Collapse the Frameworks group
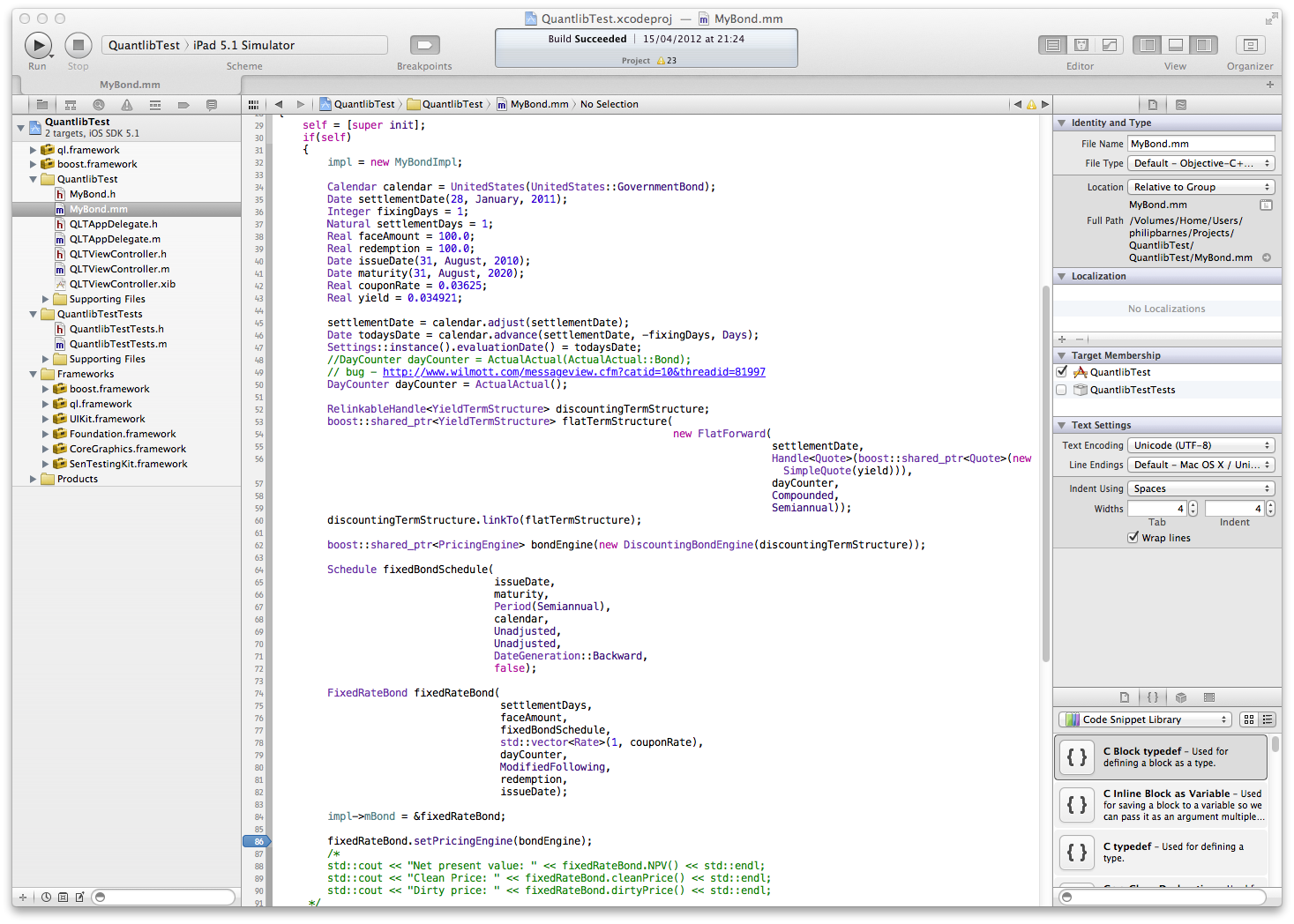Screen dimensions: 1294x924 click(34, 374)
